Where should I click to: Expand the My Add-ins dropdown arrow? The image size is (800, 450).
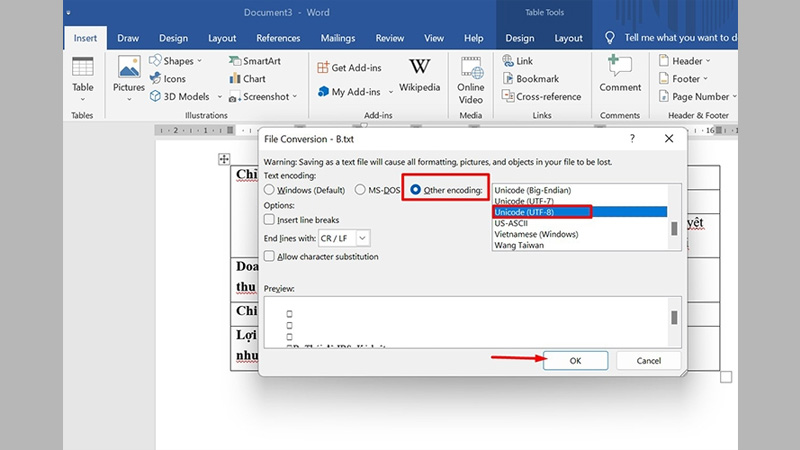pyautogui.click(x=391, y=92)
